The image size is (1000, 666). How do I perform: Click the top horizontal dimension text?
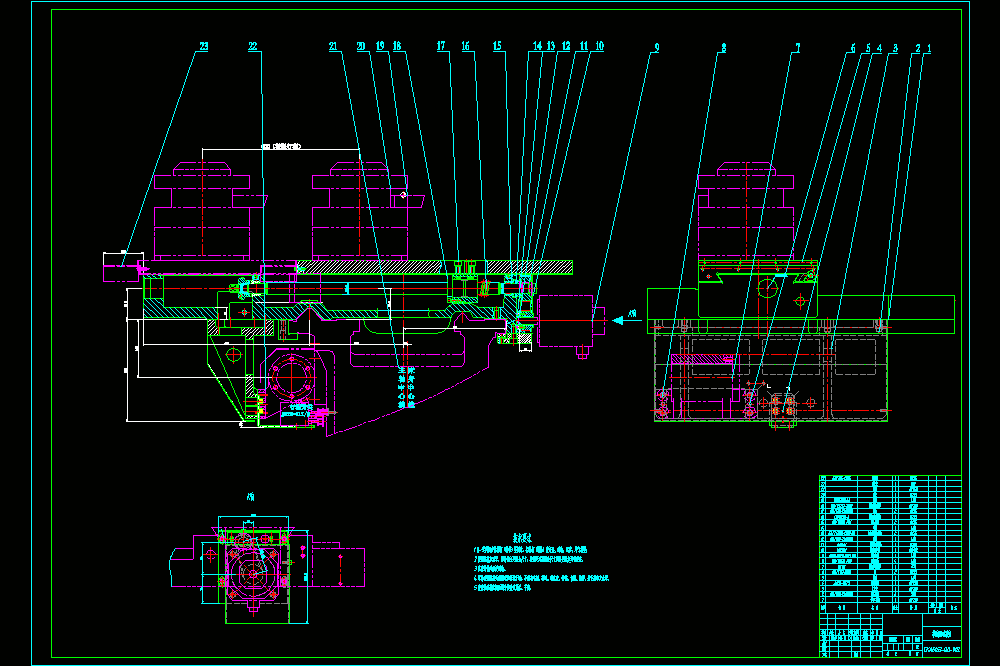pyautogui.click(x=281, y=147)
